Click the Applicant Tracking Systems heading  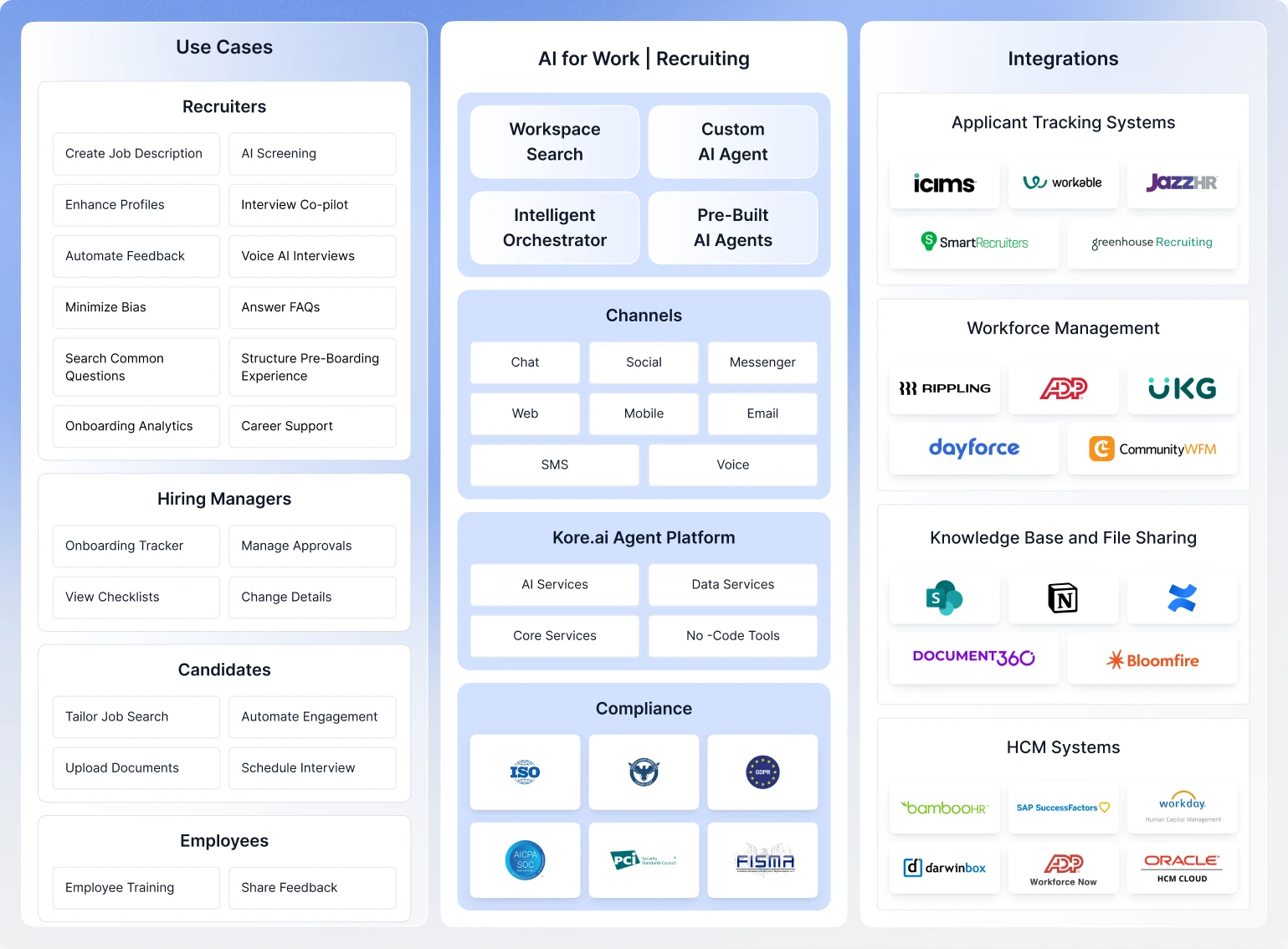point(1063,123)
